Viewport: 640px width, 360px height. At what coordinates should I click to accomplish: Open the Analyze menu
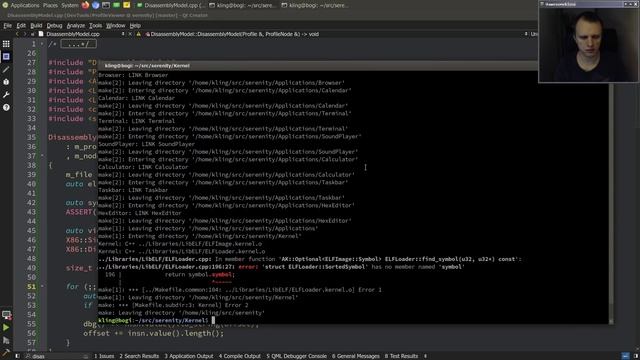76,25
